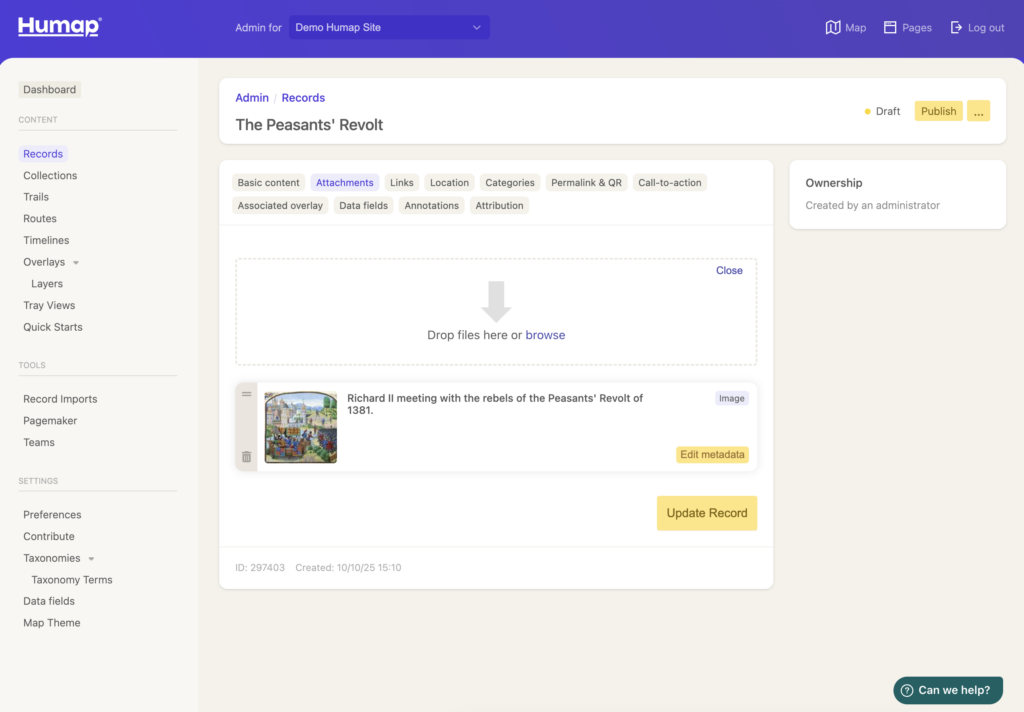Open the Demo Humap Site dropdown
The image size is (1024, 712).
pyautogui.click(x=389, y=27)
